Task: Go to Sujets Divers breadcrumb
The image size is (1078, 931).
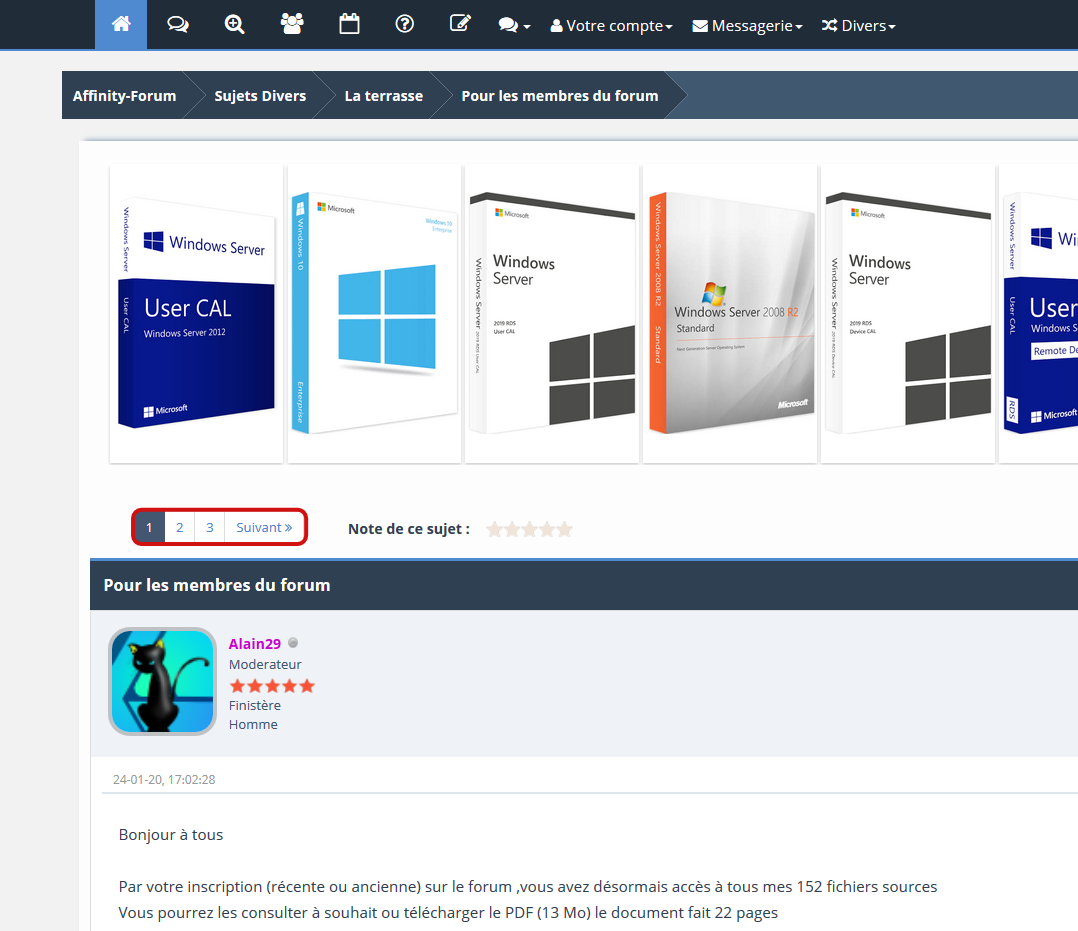Action: tap(260, 96)
